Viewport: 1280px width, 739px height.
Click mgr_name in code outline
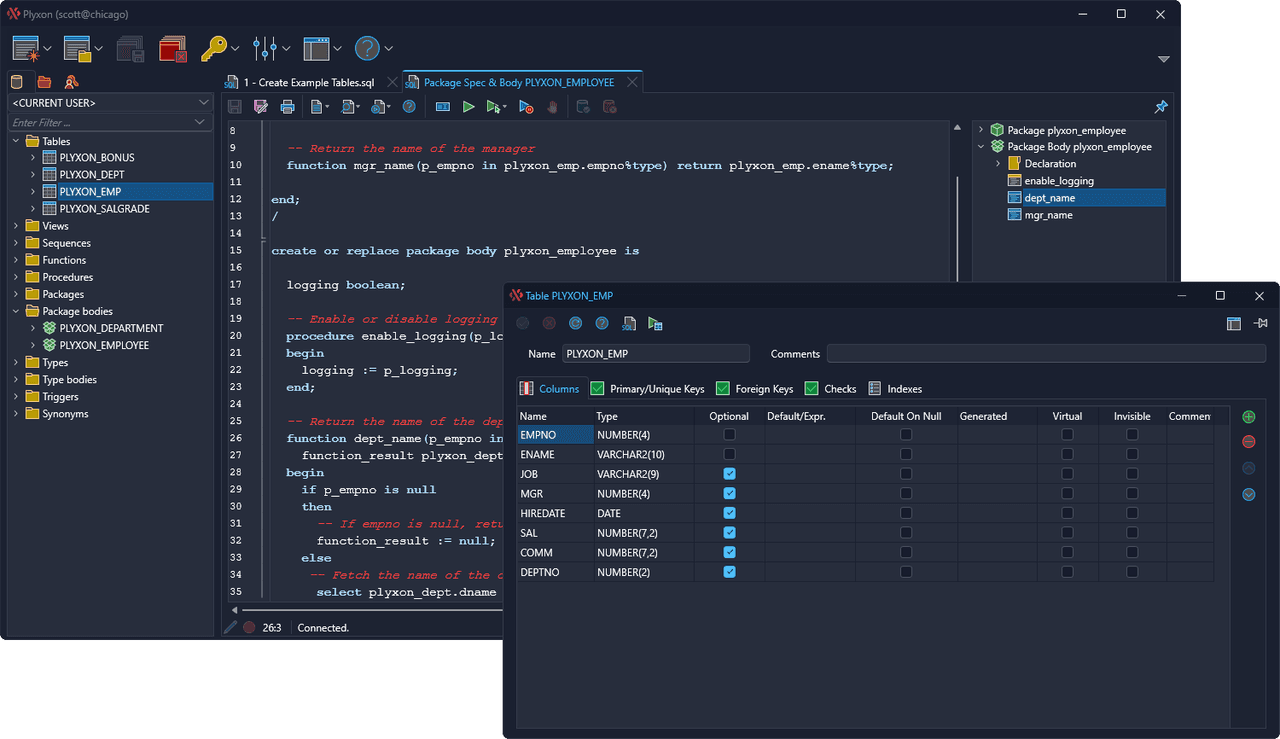[x=1048, y=215]
